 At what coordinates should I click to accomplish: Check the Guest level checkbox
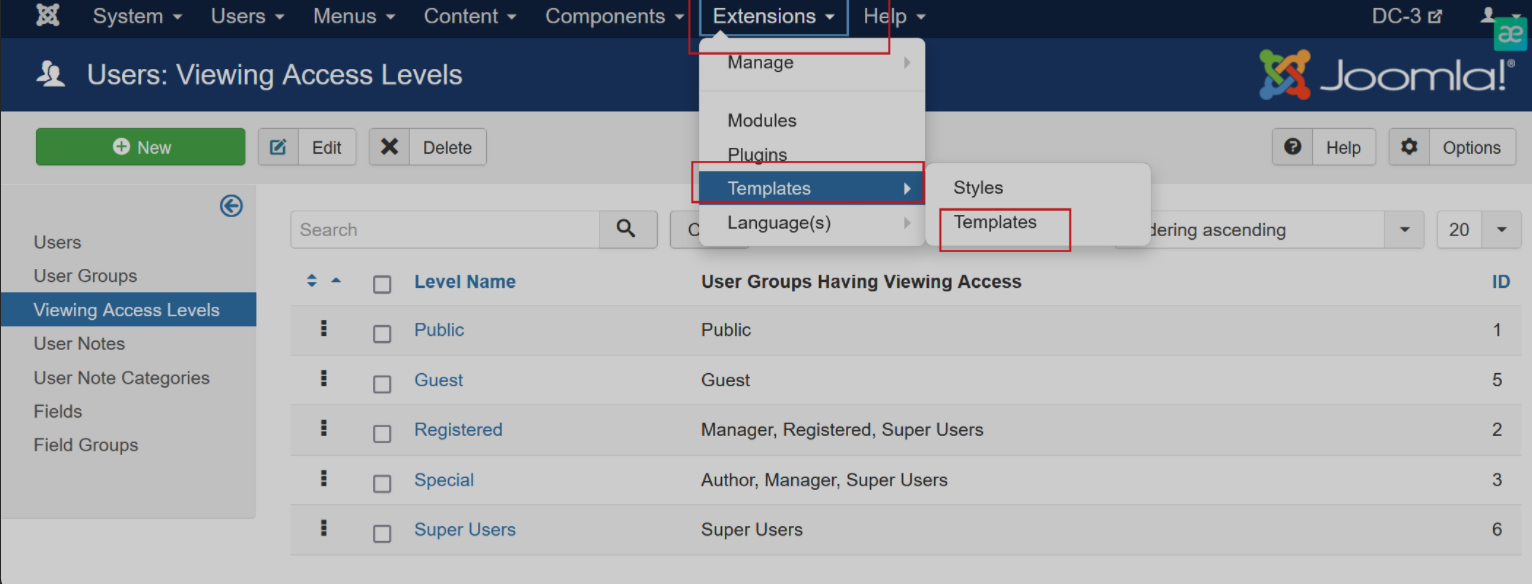[x=382, y=383]
